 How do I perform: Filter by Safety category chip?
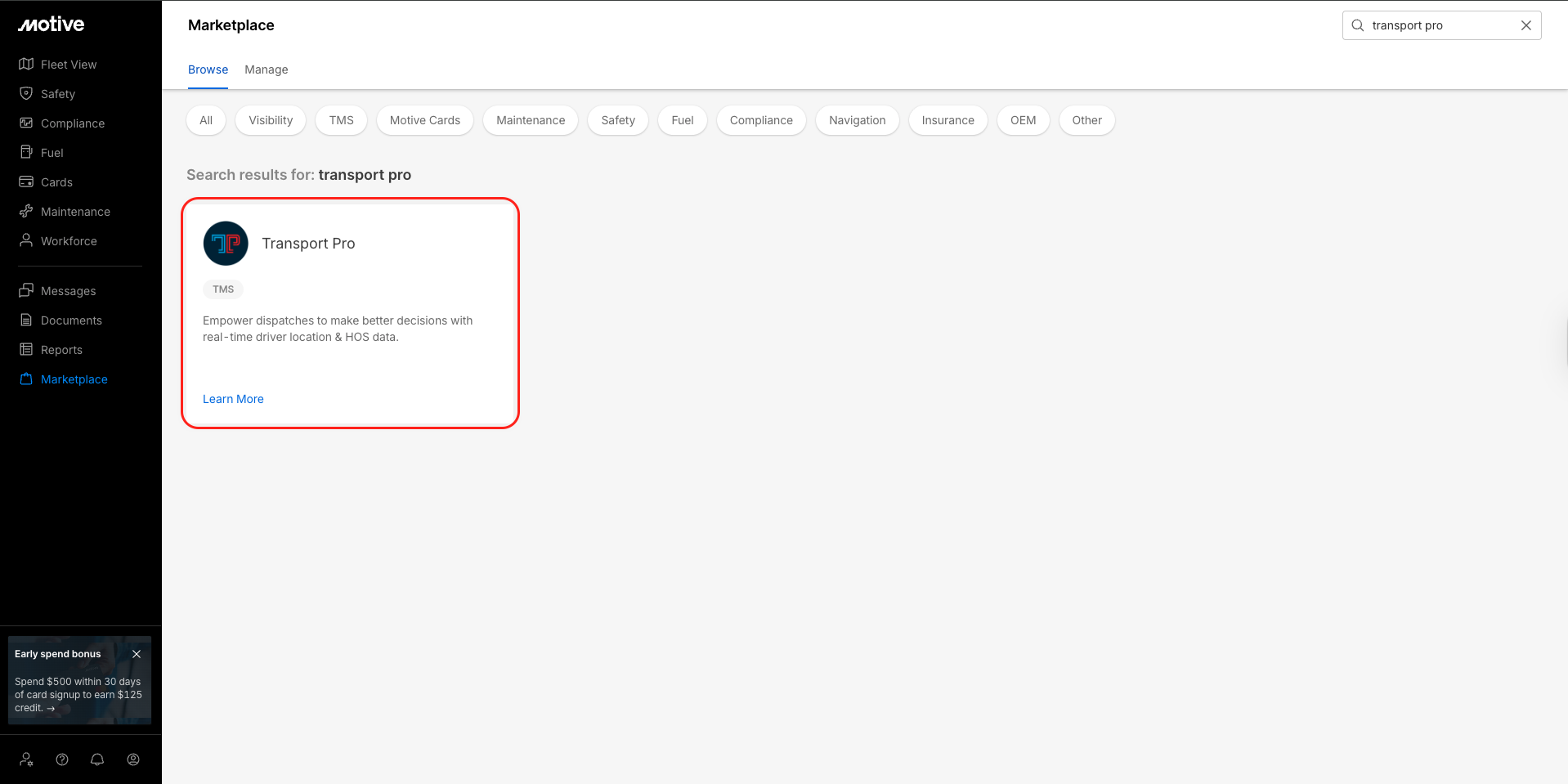(618, 120)
